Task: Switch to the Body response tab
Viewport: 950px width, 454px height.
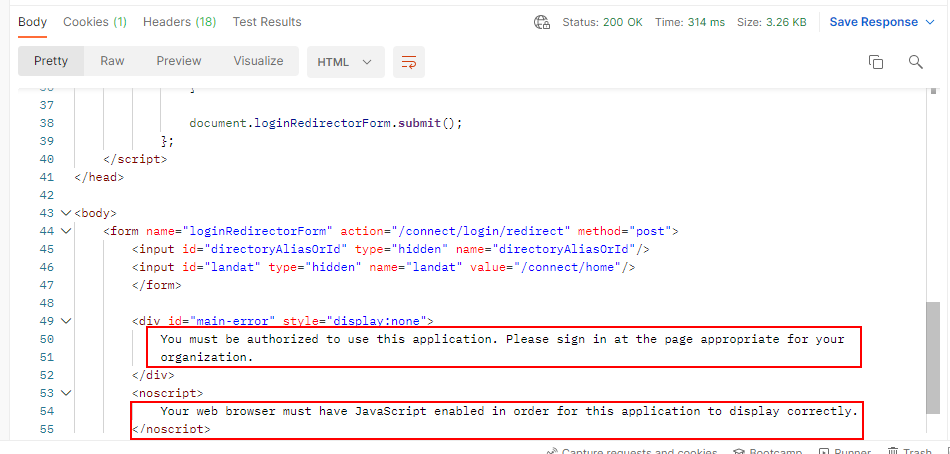Action: click(x=32, y=22)
